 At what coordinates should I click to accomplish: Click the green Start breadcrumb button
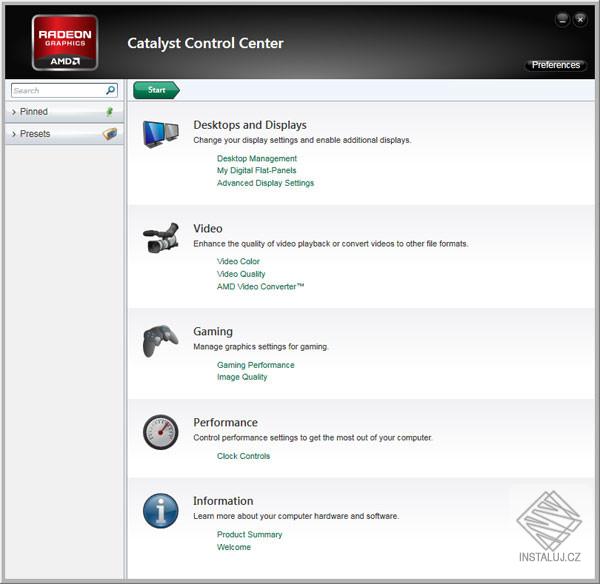[x=157, y=90]
